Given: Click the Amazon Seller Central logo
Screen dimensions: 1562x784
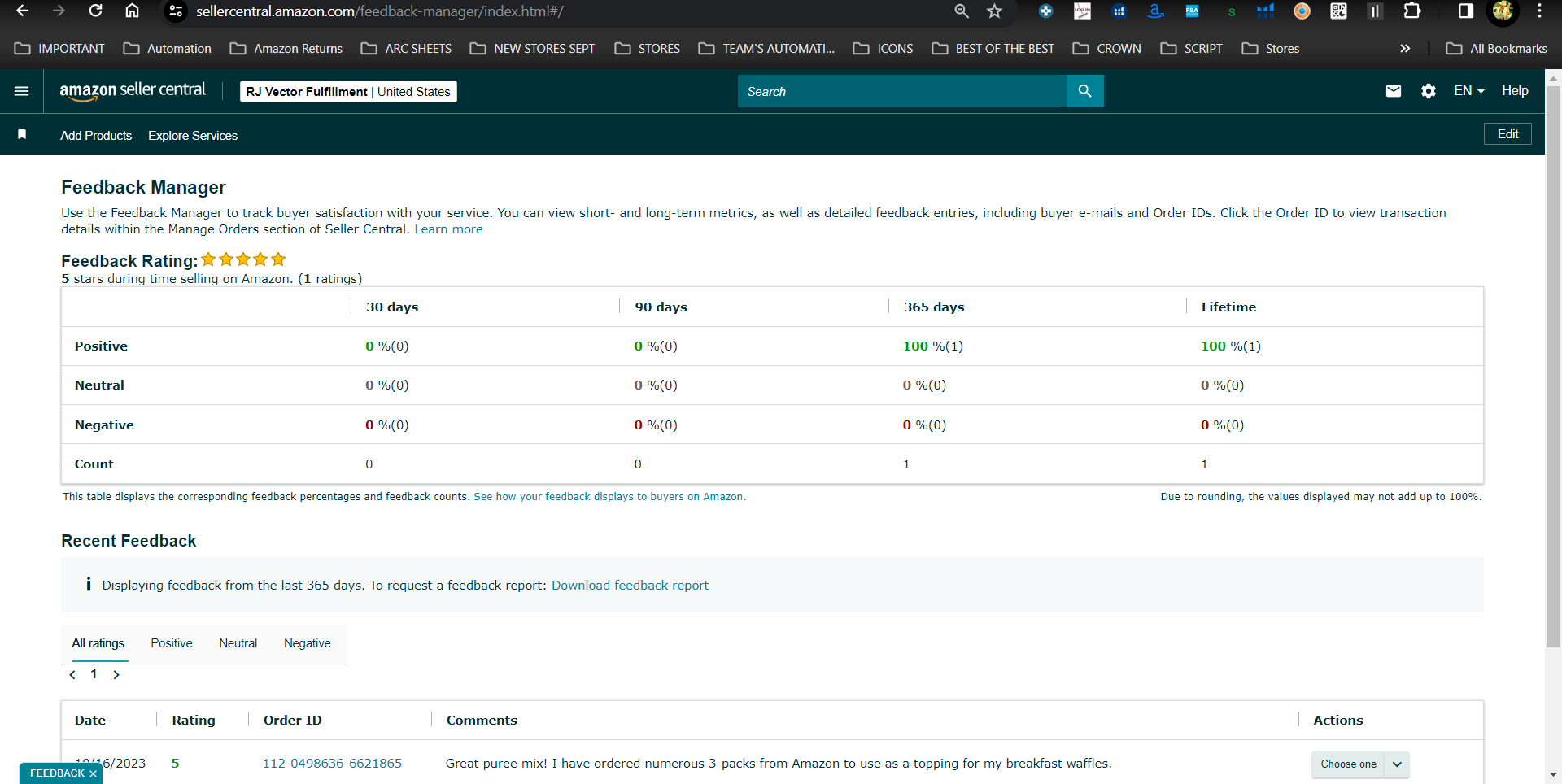Looking at the screenshot, I should (133, 91).
